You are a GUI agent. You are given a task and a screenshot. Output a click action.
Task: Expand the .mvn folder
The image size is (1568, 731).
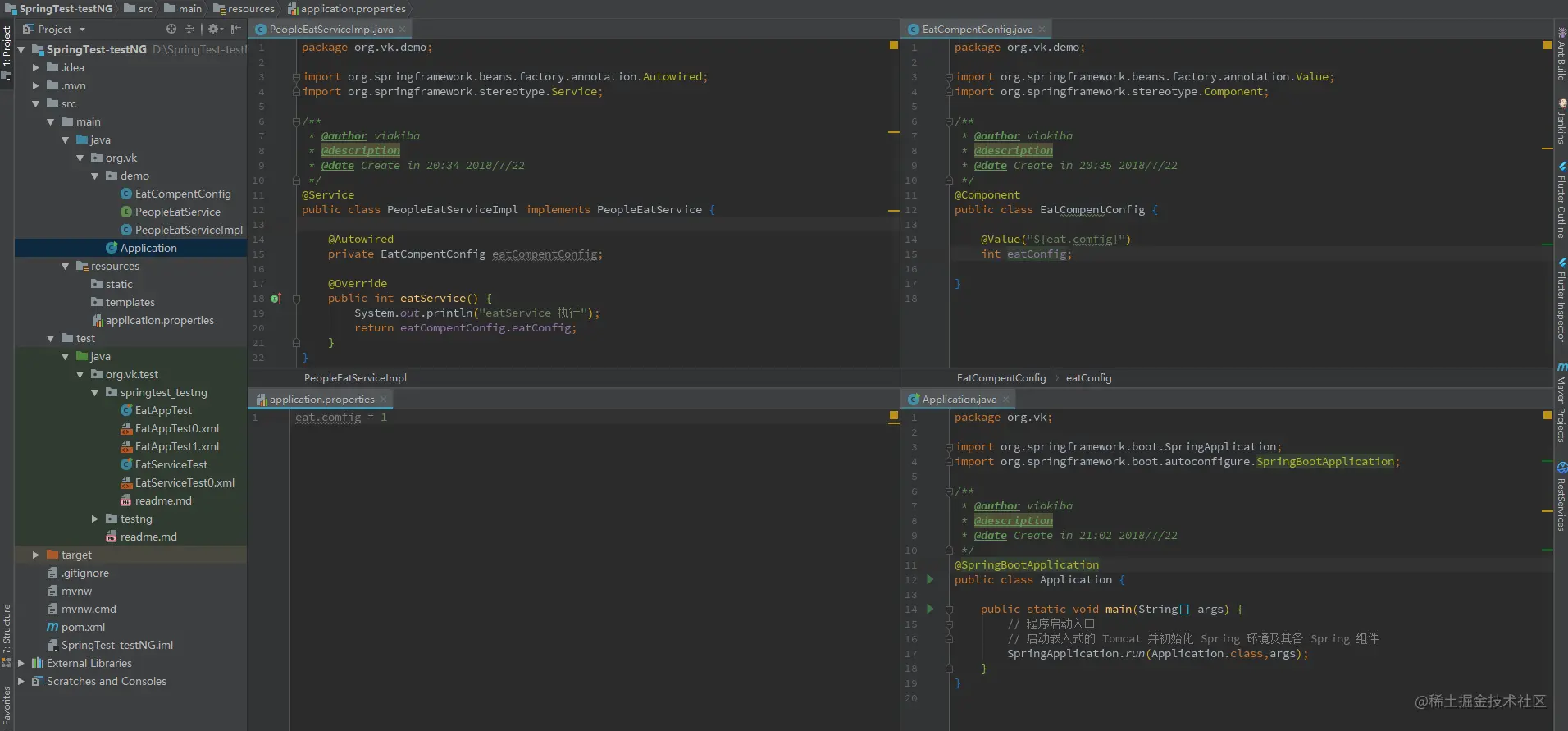click(36, 85)
